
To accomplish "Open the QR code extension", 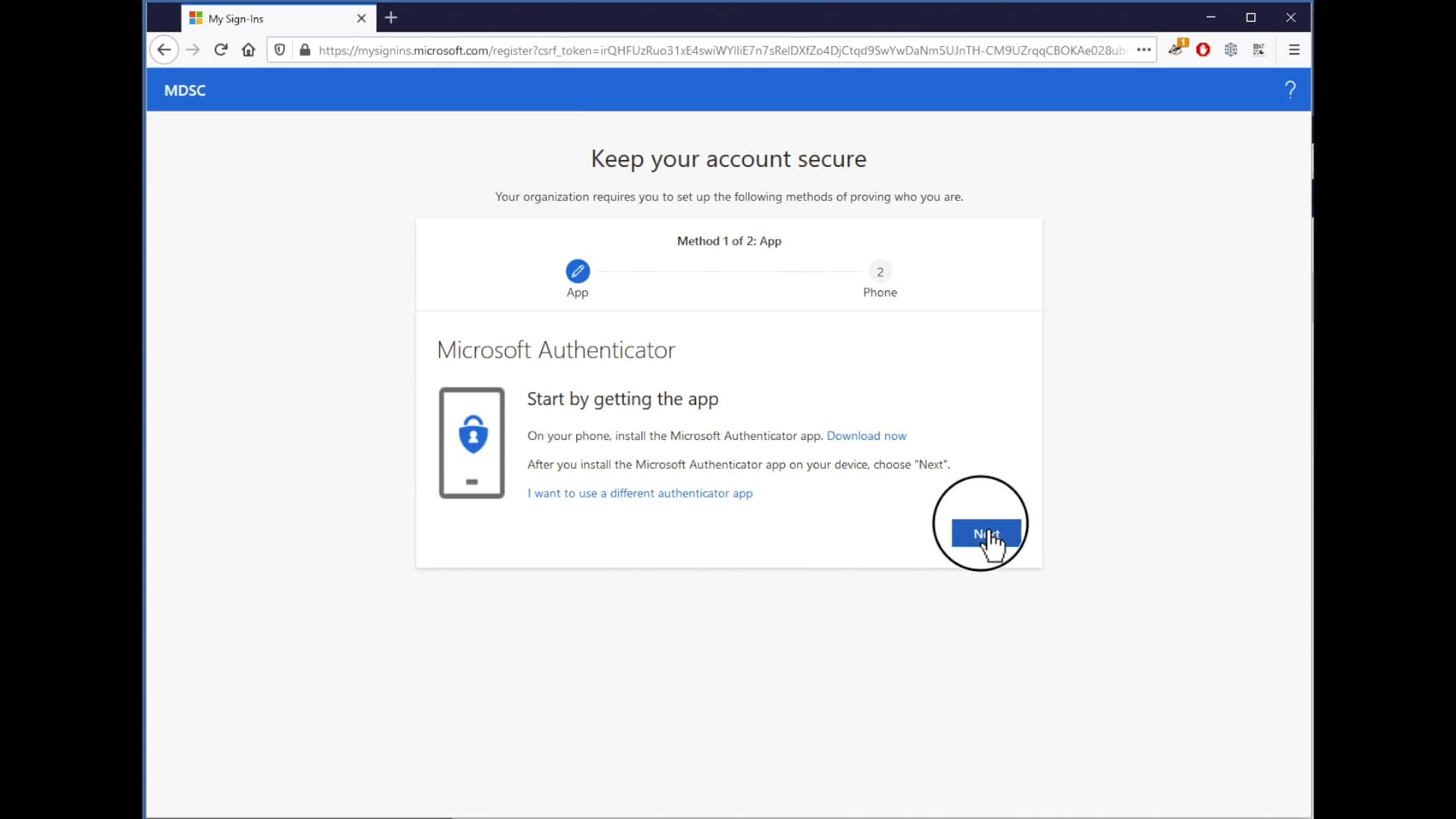I will coord(1259,49).
